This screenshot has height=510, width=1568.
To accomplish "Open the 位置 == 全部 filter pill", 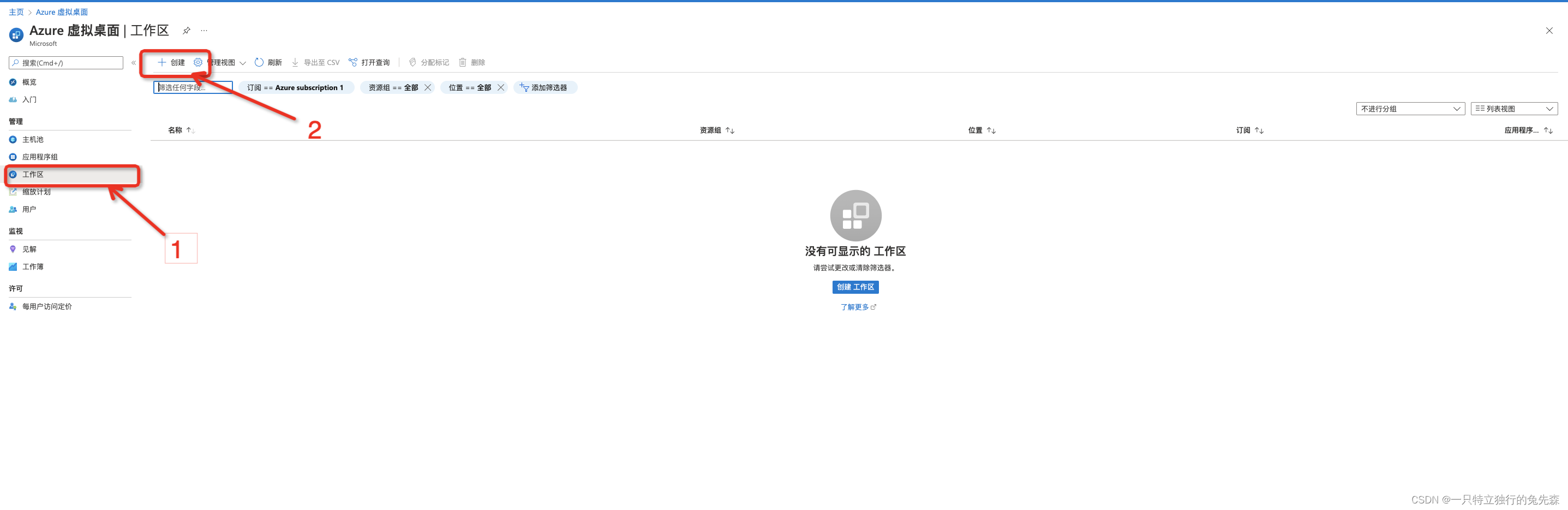I will tap(469, 87).
